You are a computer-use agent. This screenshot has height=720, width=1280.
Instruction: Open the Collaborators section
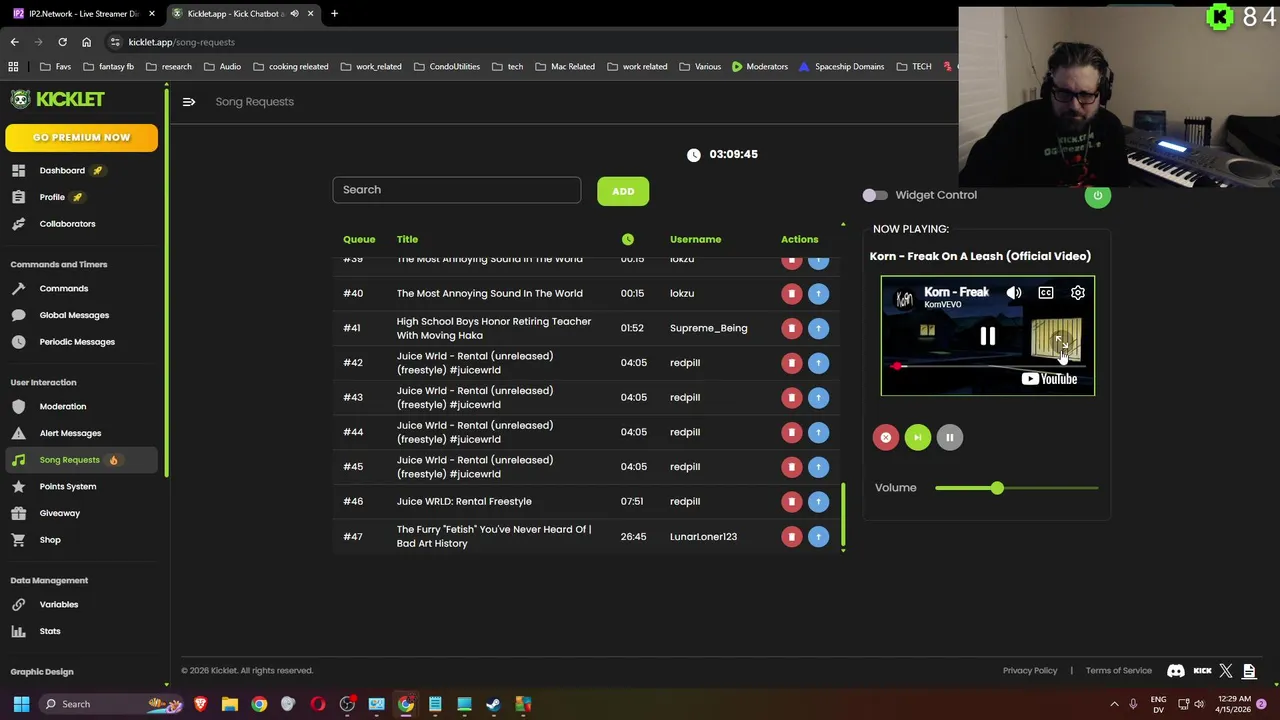[67, 224]
